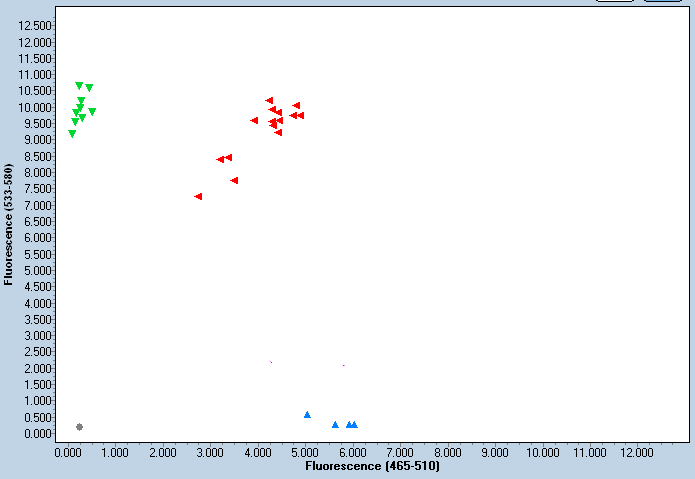
Task: Select the leftmost blue triangle data point
Action: pyautogui.click(x=307, y=414)
